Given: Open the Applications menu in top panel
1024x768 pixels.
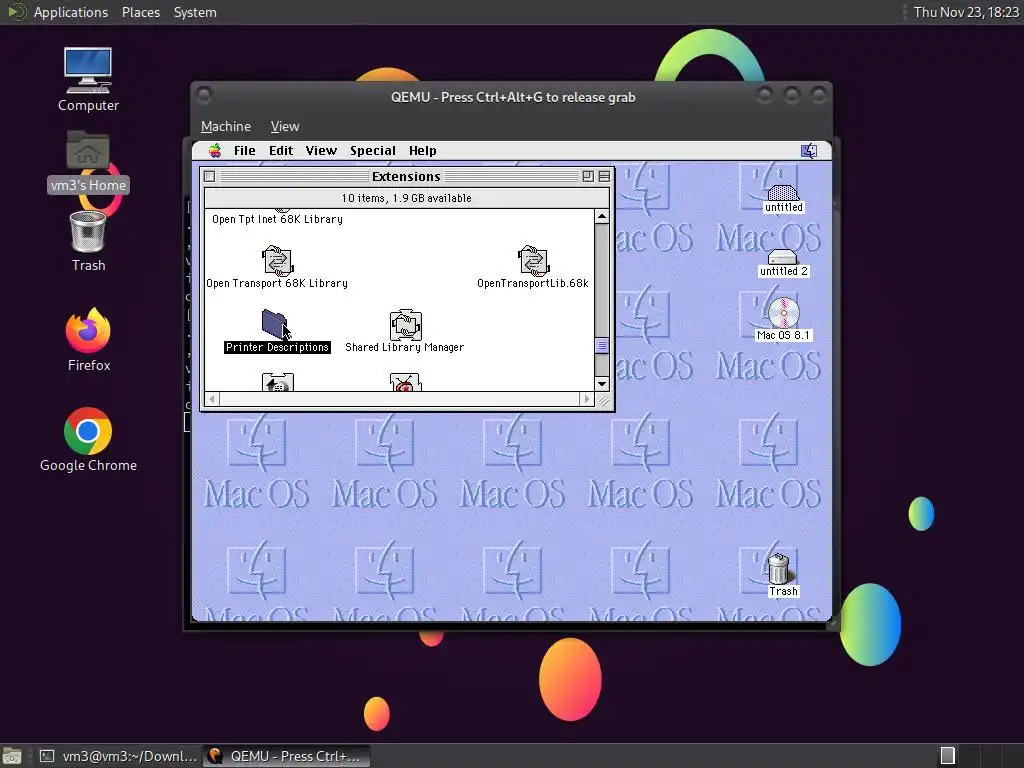Looking at the screenshot, I should pos(71,12).
